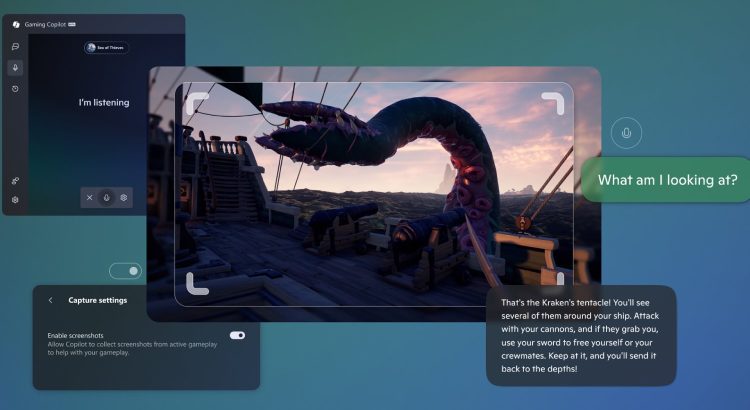Open conversation history in the sidebar
Viewport: 750px width, 410px height.
[x=15, y=89]
